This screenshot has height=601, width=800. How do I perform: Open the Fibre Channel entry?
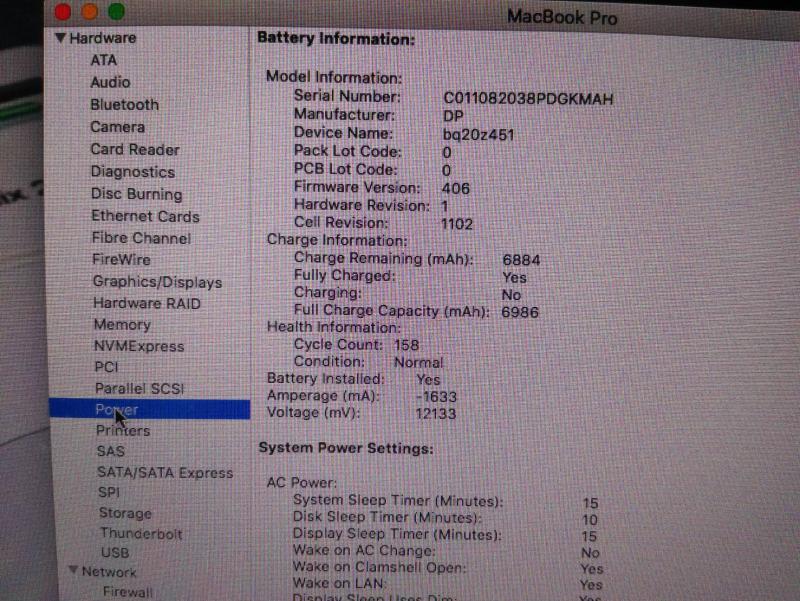(x=141, y=238)
